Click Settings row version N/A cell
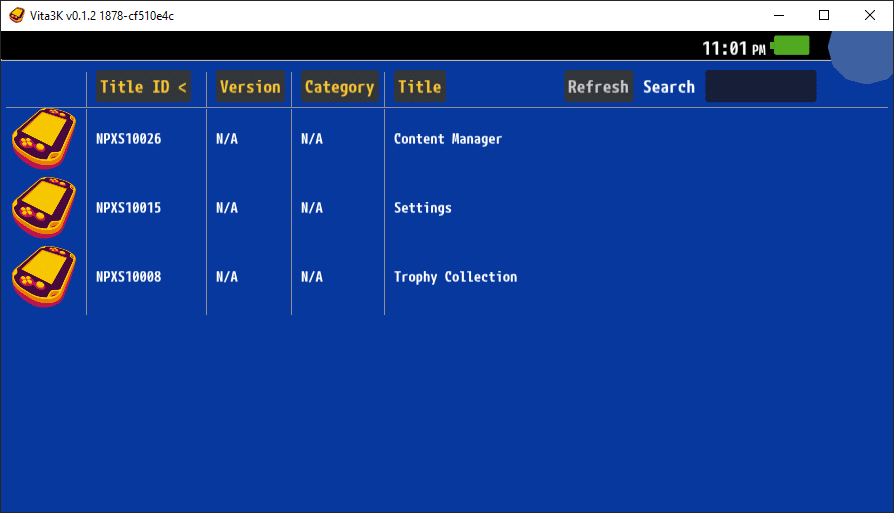This screenshot has width=894, height=513. pyautogui.click(x=227, y=207)
